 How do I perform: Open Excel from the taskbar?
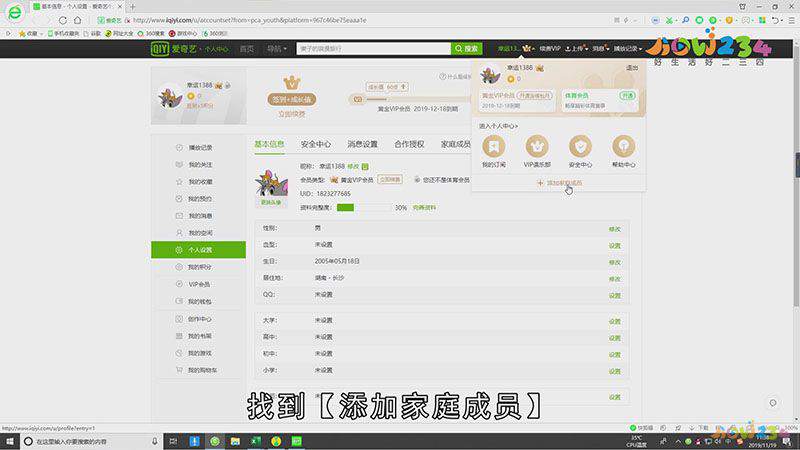point(256,441)
